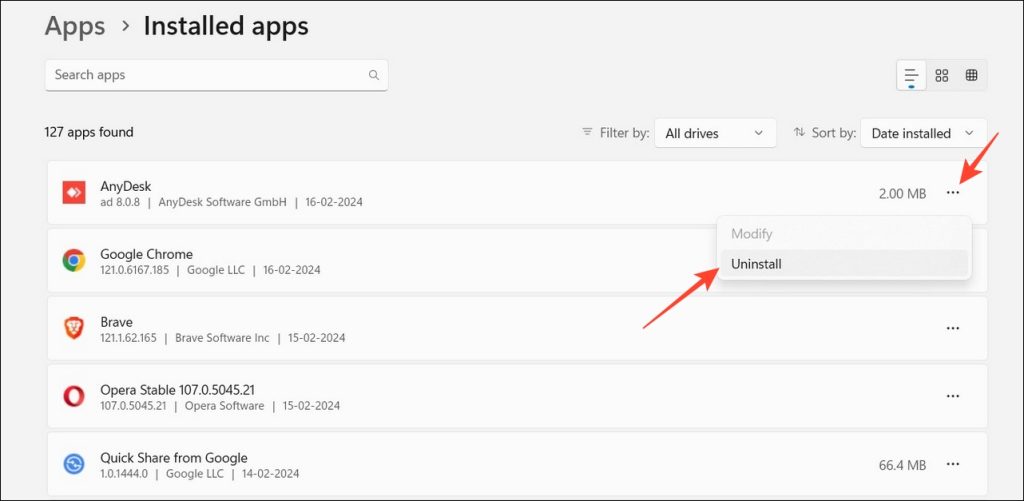
Task: Open the three-dot menu for Quick Share
Action: click(x=953, y=464)
